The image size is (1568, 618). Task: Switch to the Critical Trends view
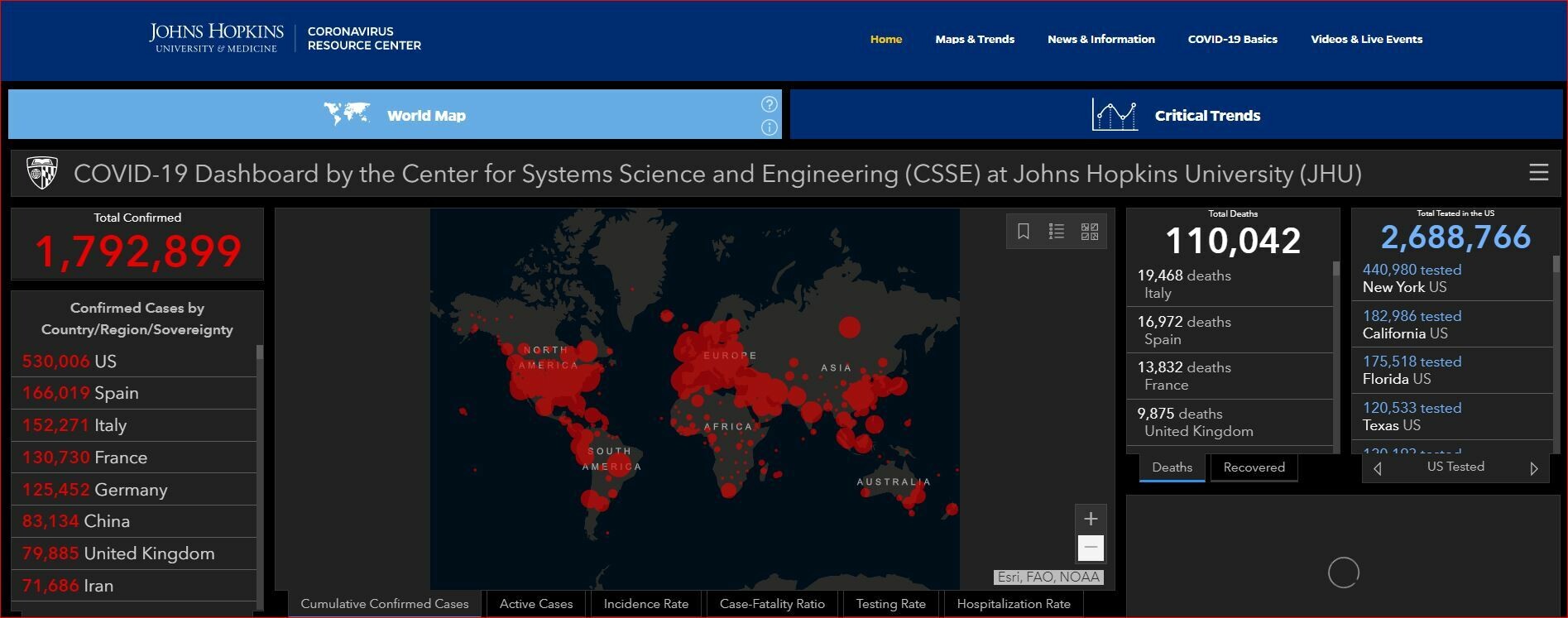pos(1176,114)
